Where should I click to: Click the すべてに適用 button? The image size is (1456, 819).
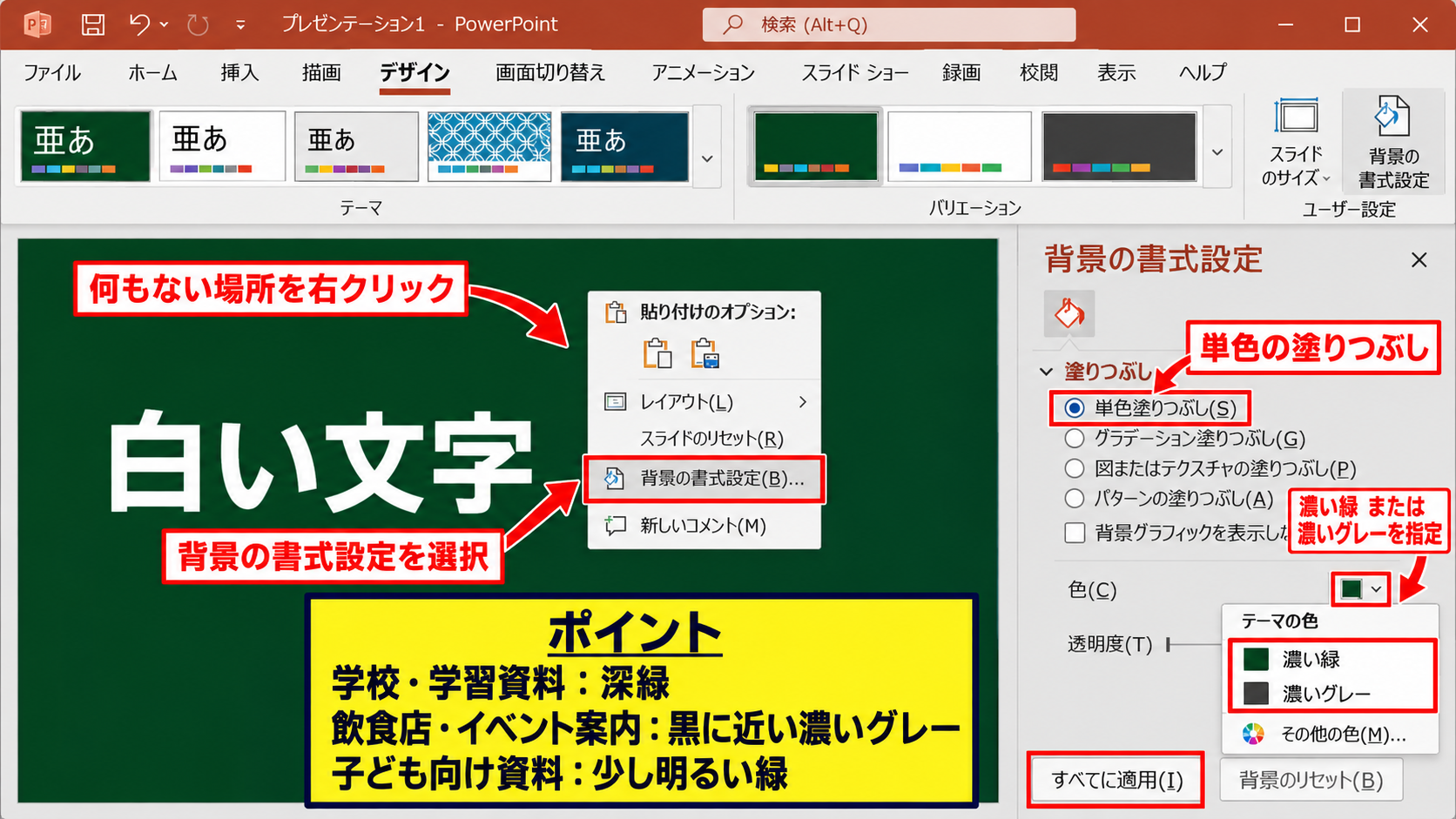[x=1116, y=780]
